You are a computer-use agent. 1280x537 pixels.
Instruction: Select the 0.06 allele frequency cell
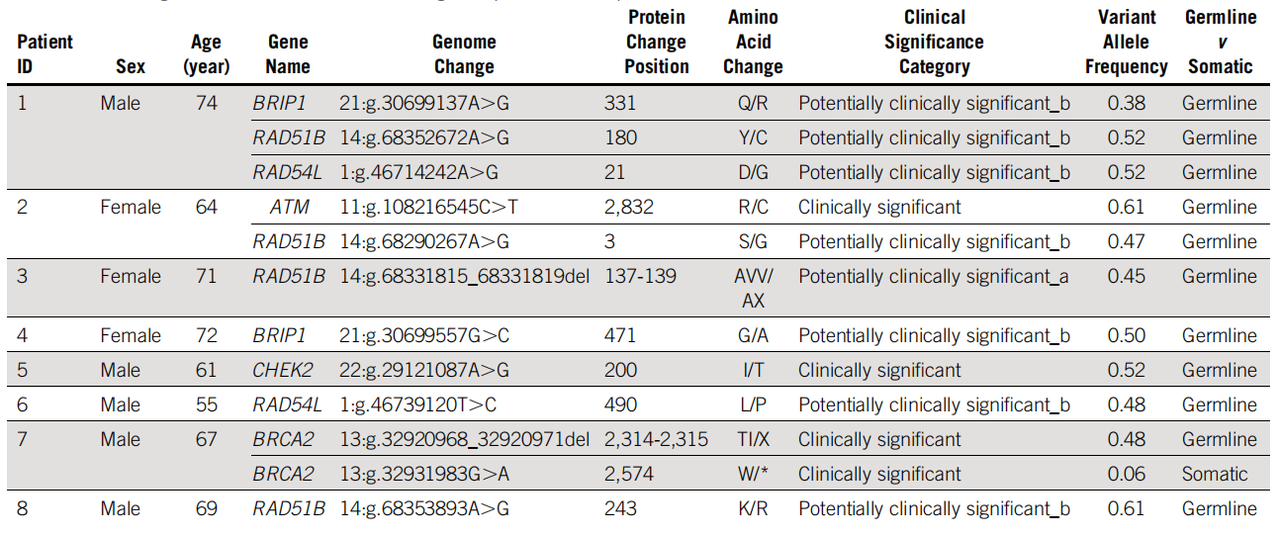tap(1126, 474)
